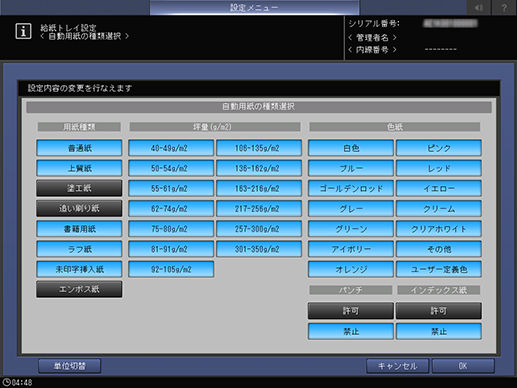Toggle weight 55-61g/m2
The image size is (517, 388).
point(171,188)
